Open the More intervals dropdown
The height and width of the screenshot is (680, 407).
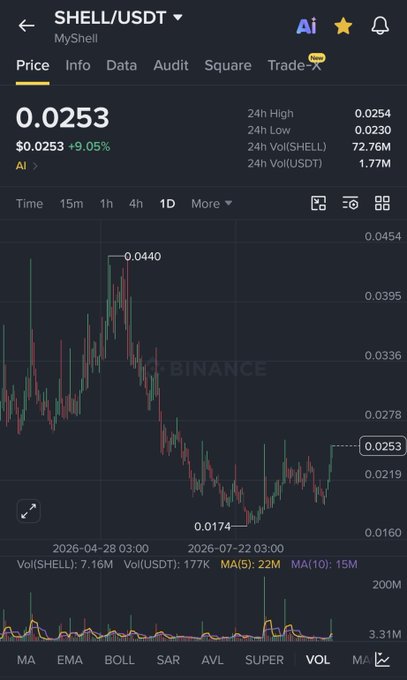pyautogui.click(x=211, y=203)
